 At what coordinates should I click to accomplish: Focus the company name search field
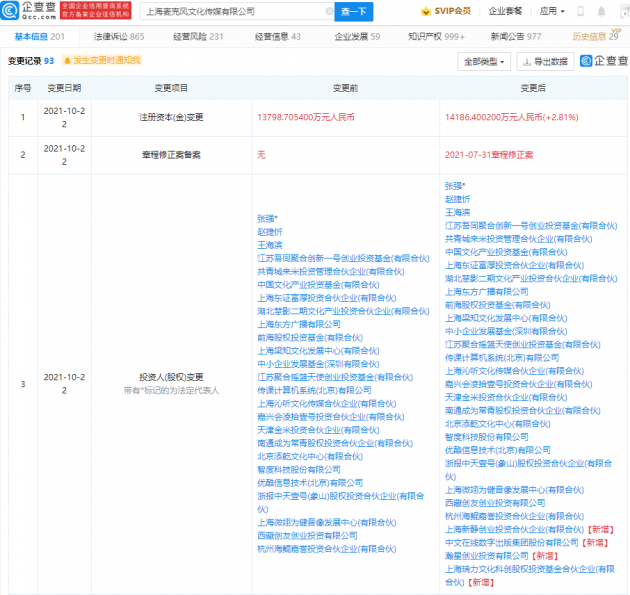point(237,11)
